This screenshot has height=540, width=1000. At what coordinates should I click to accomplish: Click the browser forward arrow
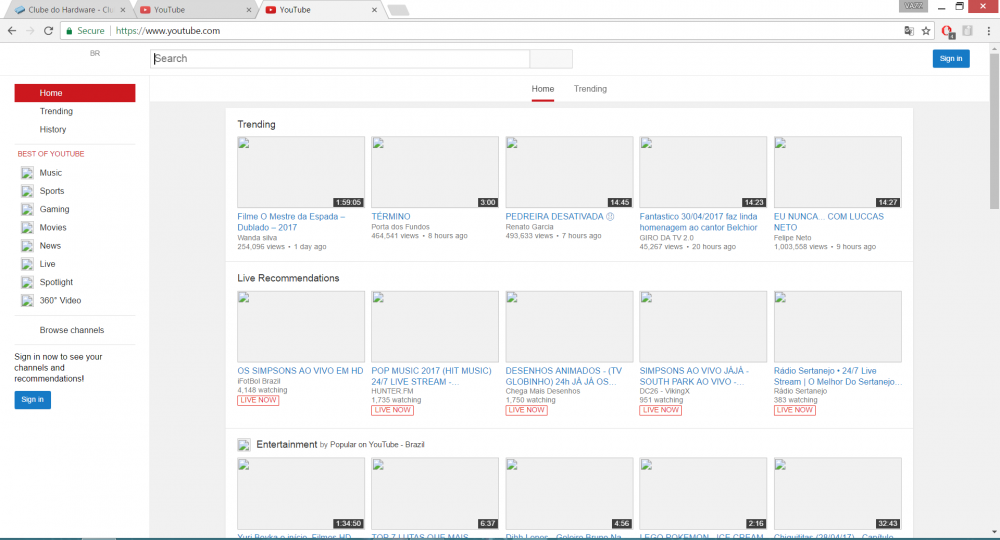[x=30, y=31]
